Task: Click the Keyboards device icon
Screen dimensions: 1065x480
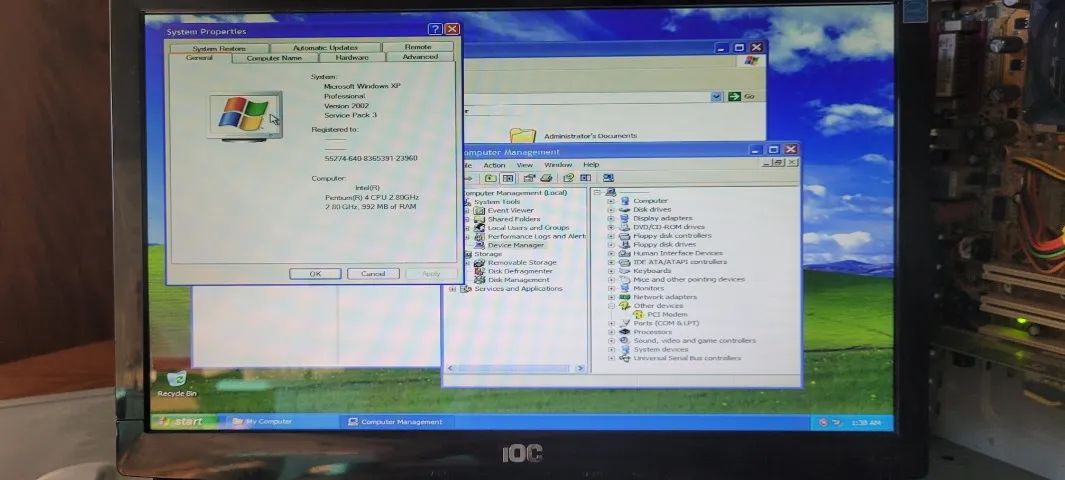Action: coord(624,271)
